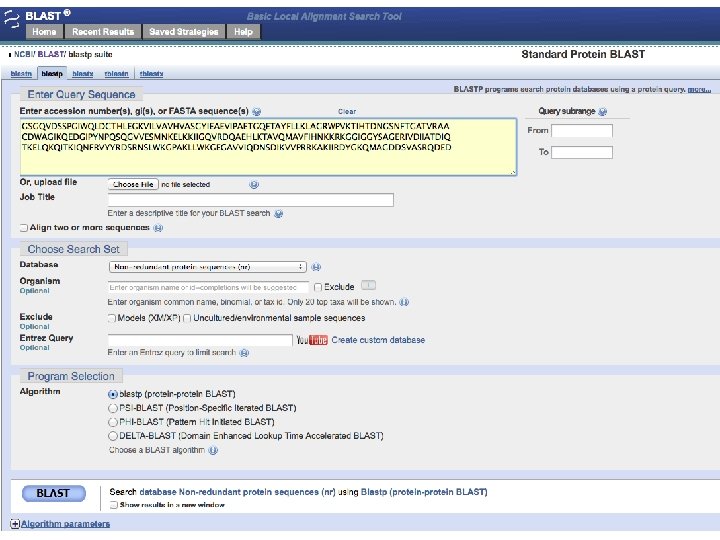Click BLAST breadcrumb link
The image size is (720, 540).
click(x=51, y=54)
